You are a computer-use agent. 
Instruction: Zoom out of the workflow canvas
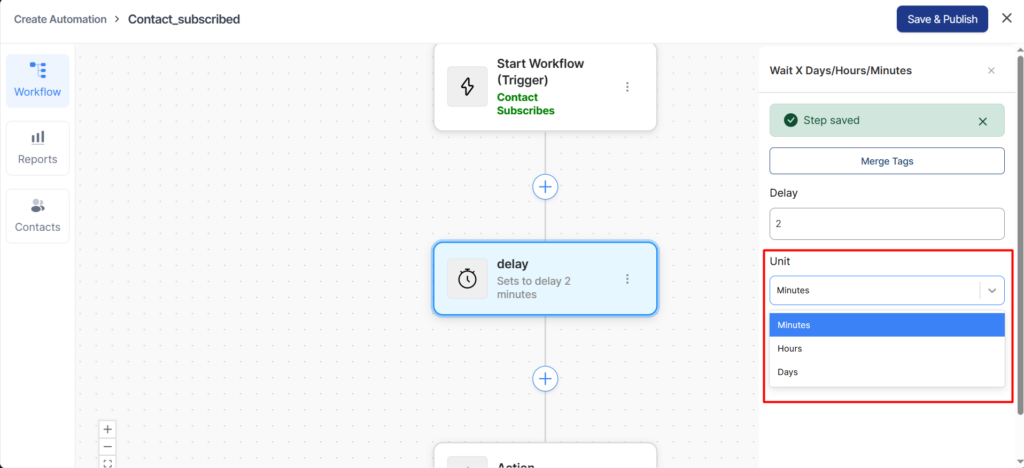[108, 446]
